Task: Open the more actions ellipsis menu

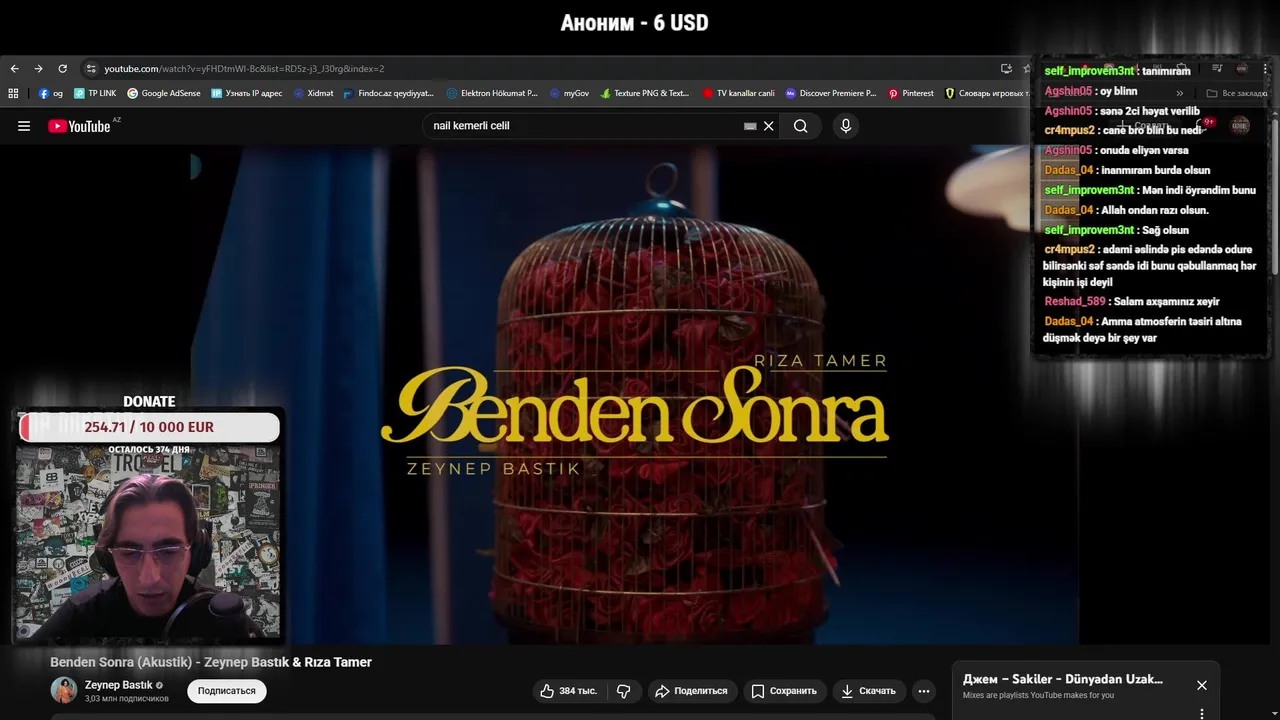Action: [x=924, y=691]
